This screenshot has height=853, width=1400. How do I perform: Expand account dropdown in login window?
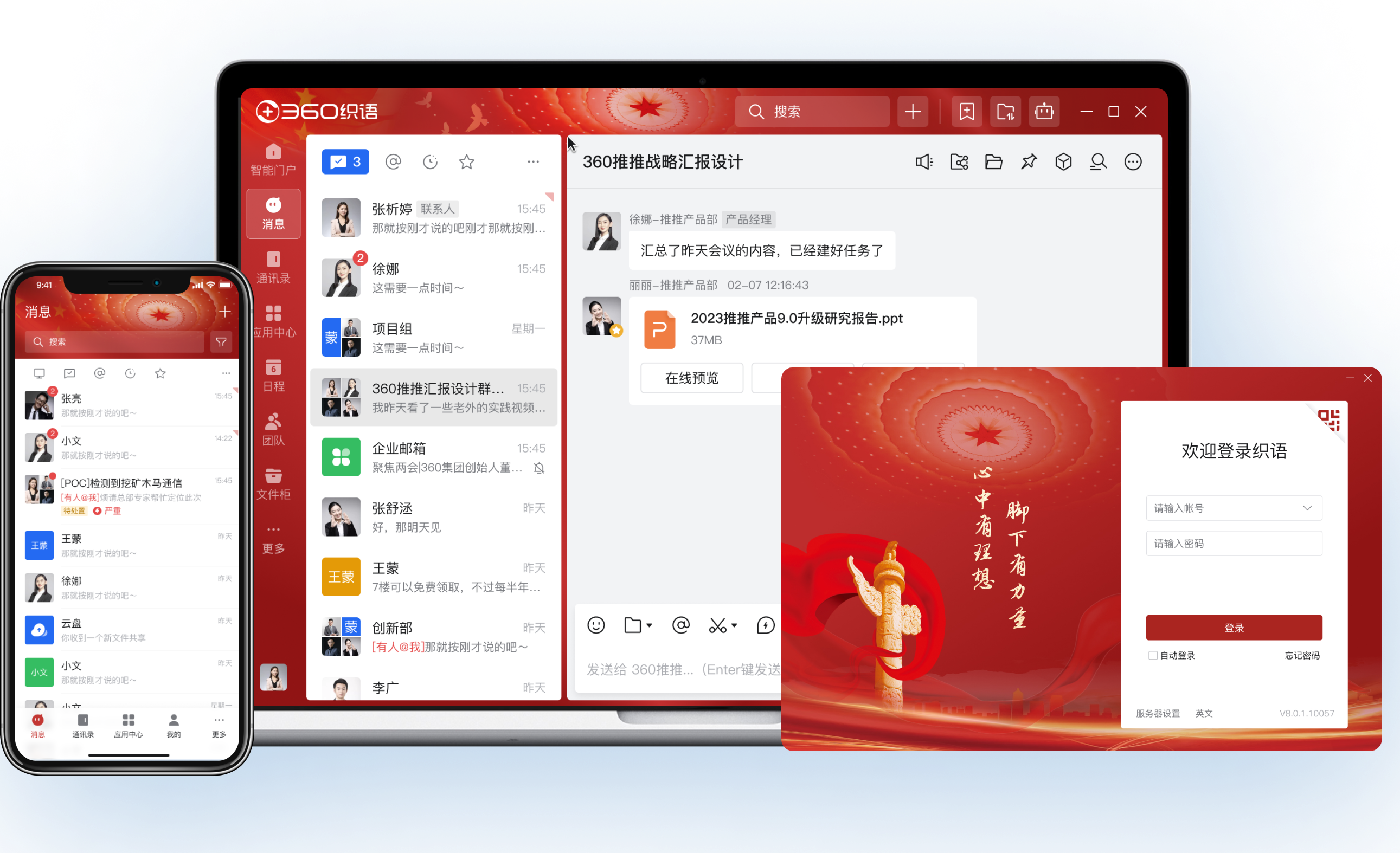pos(1307,508)
